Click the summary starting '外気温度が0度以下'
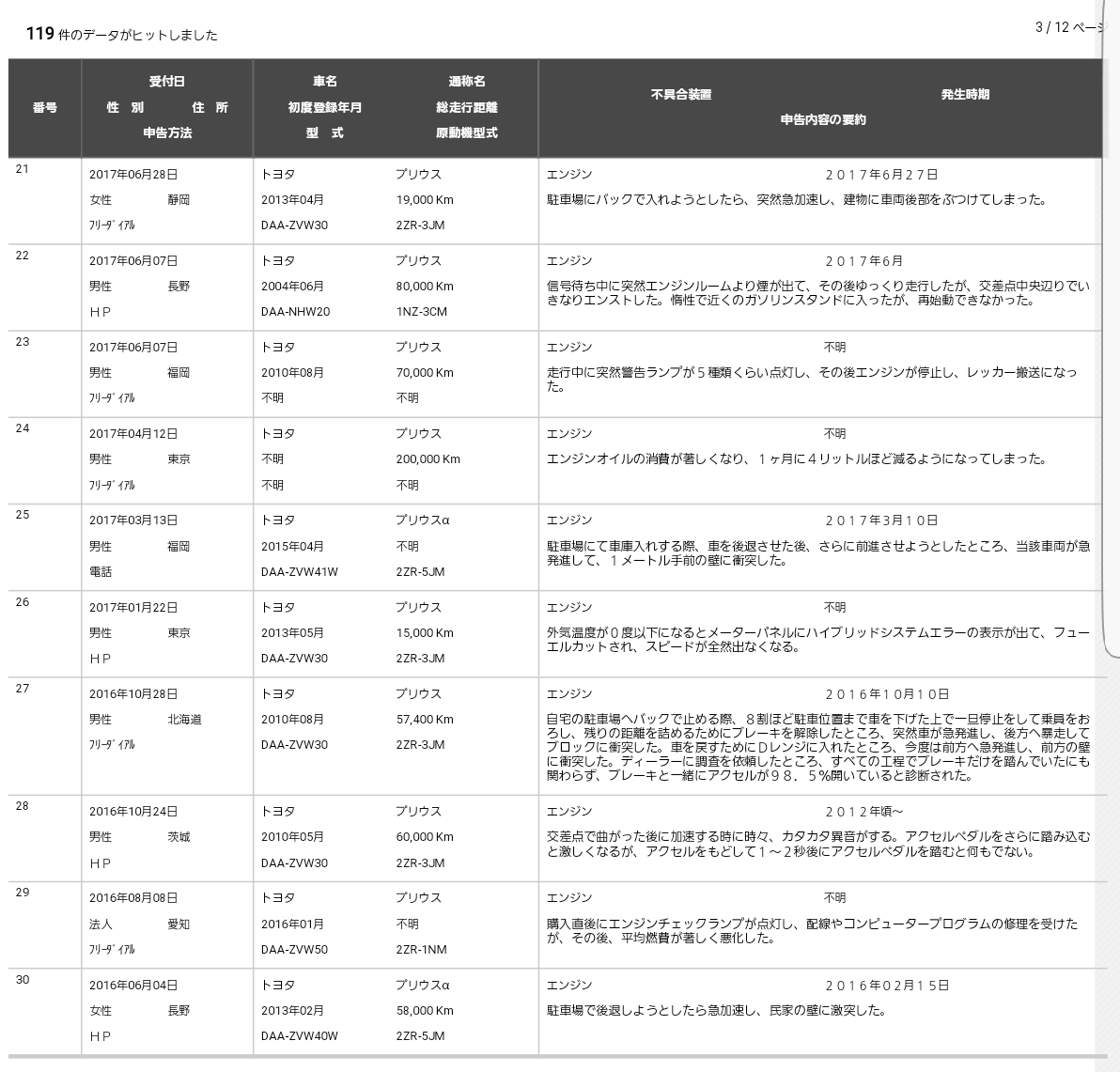 tap(817, 640)
